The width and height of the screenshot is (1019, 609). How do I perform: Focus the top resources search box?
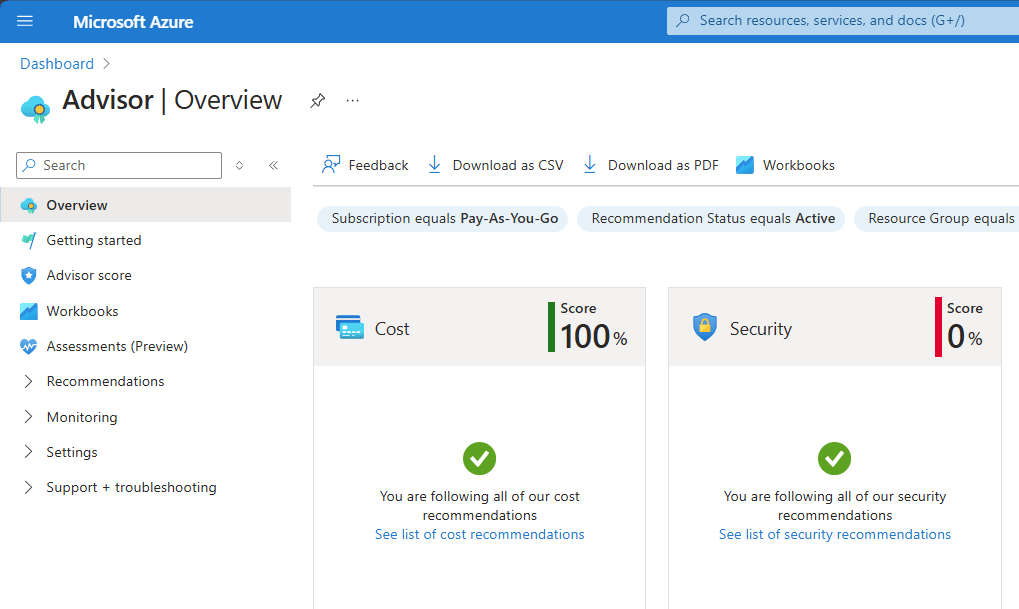(843, 21)
